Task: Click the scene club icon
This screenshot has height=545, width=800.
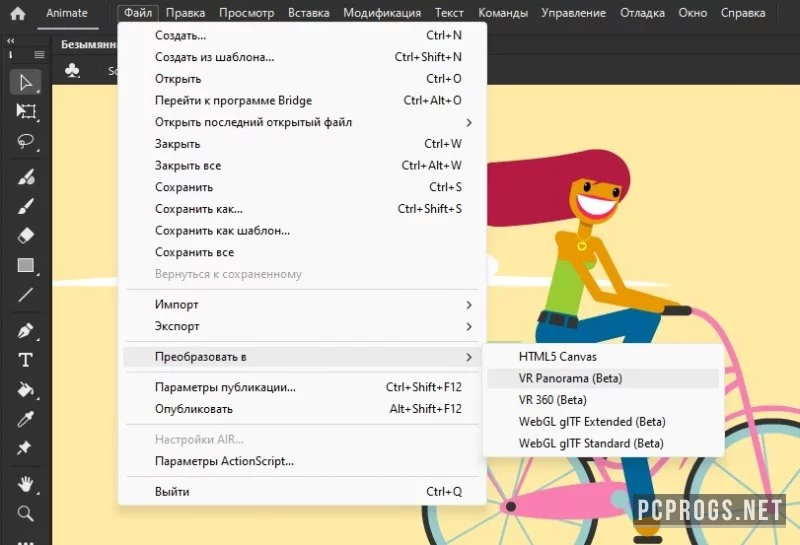Action: [x=72, y=70]
